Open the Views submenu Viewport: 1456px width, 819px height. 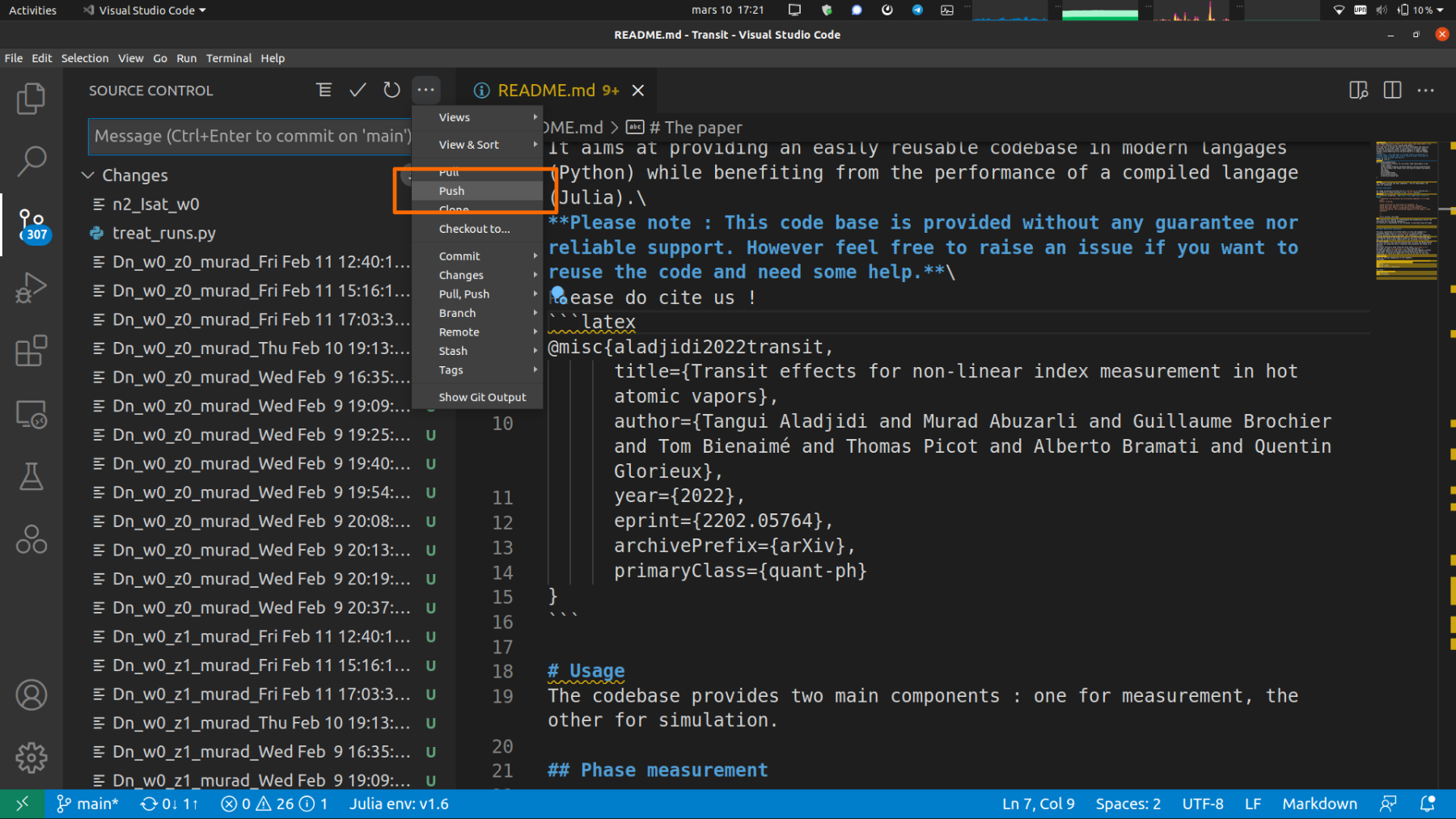[x=477, y=117]
